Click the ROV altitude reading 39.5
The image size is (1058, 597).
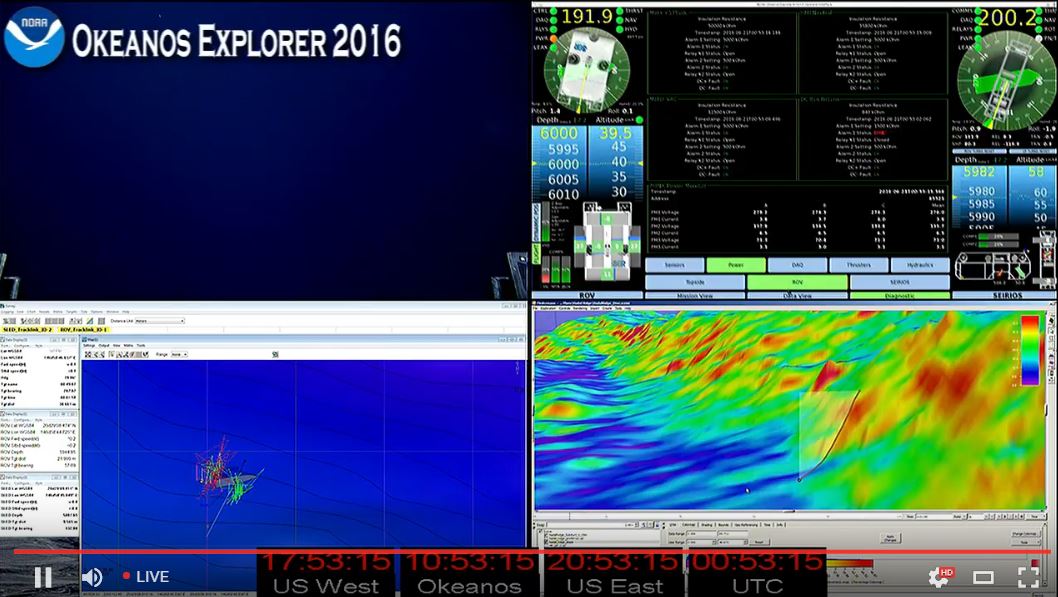point(615,134)
